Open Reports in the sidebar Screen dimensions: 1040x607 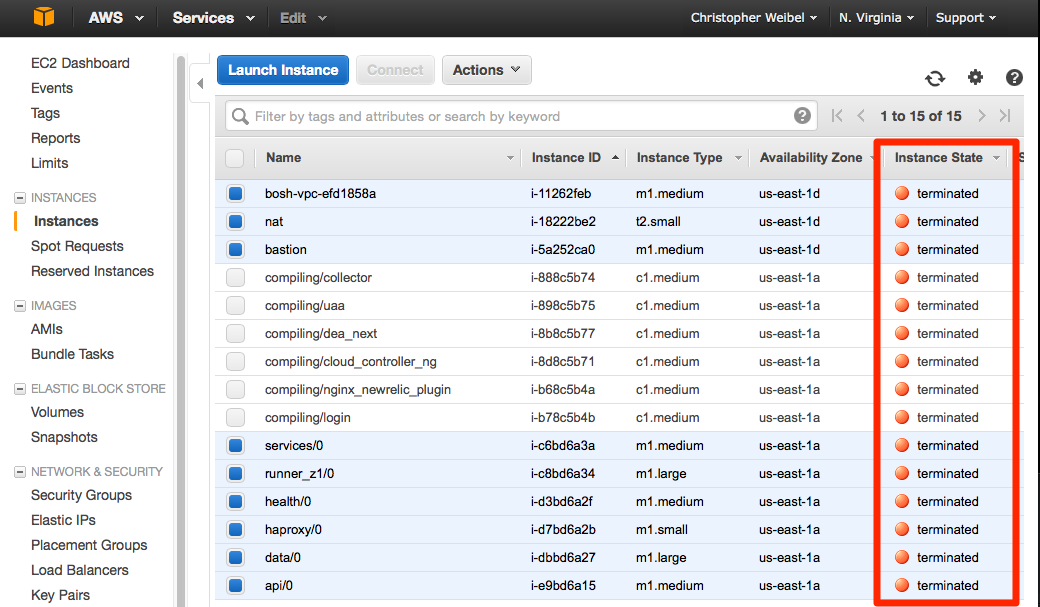pos(56,138)
